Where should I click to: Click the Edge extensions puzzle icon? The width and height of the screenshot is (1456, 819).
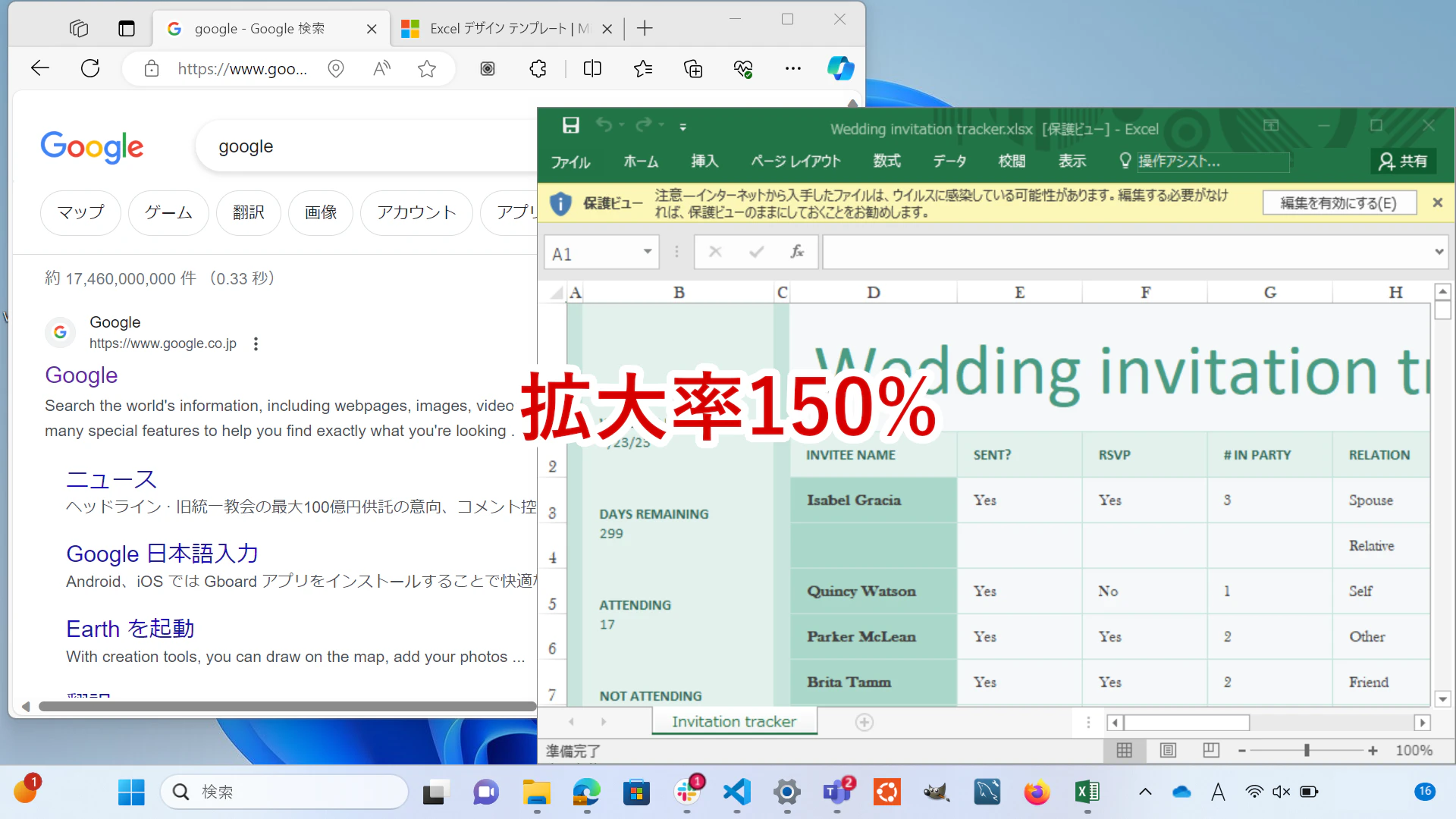(538, 69)
